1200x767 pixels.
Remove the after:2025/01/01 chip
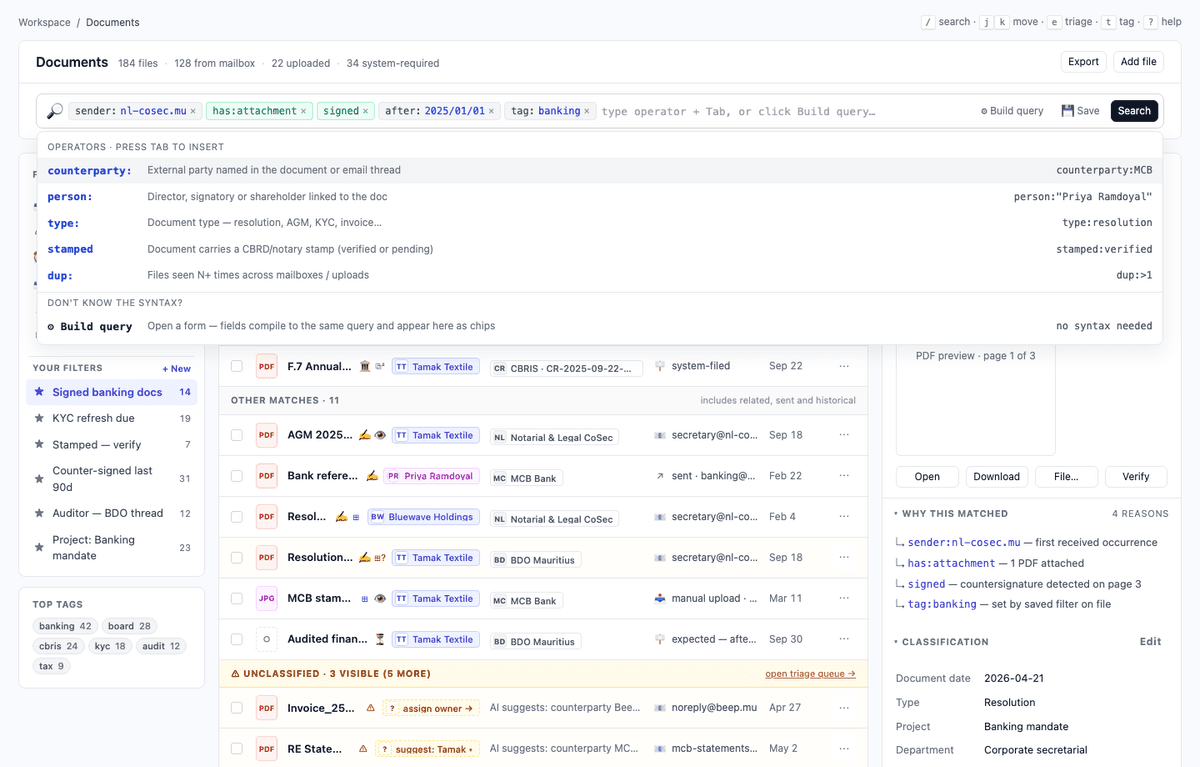(491, 111)
